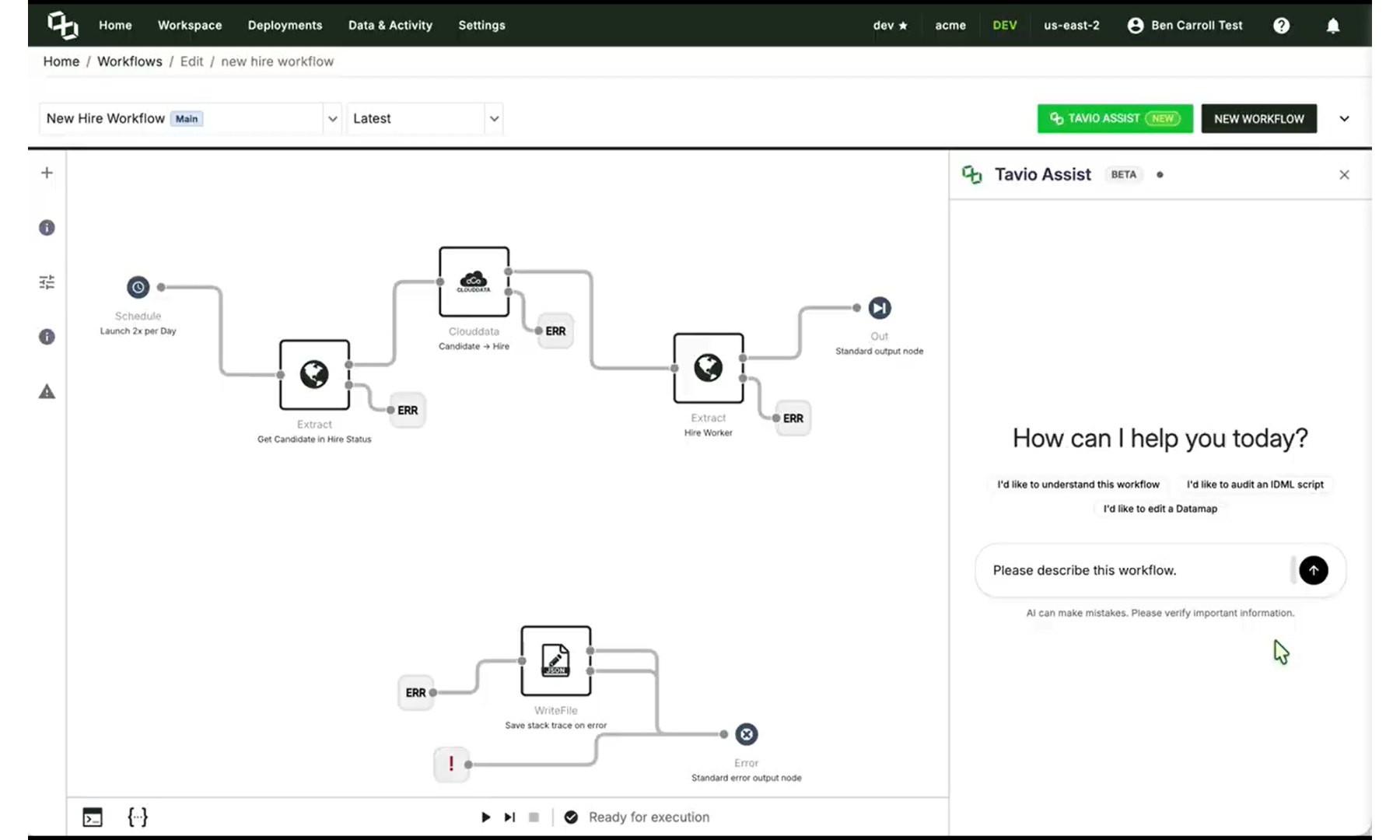Select the Clouddata Candidate to Hire node
The image size is (1400, 840).
474,282
